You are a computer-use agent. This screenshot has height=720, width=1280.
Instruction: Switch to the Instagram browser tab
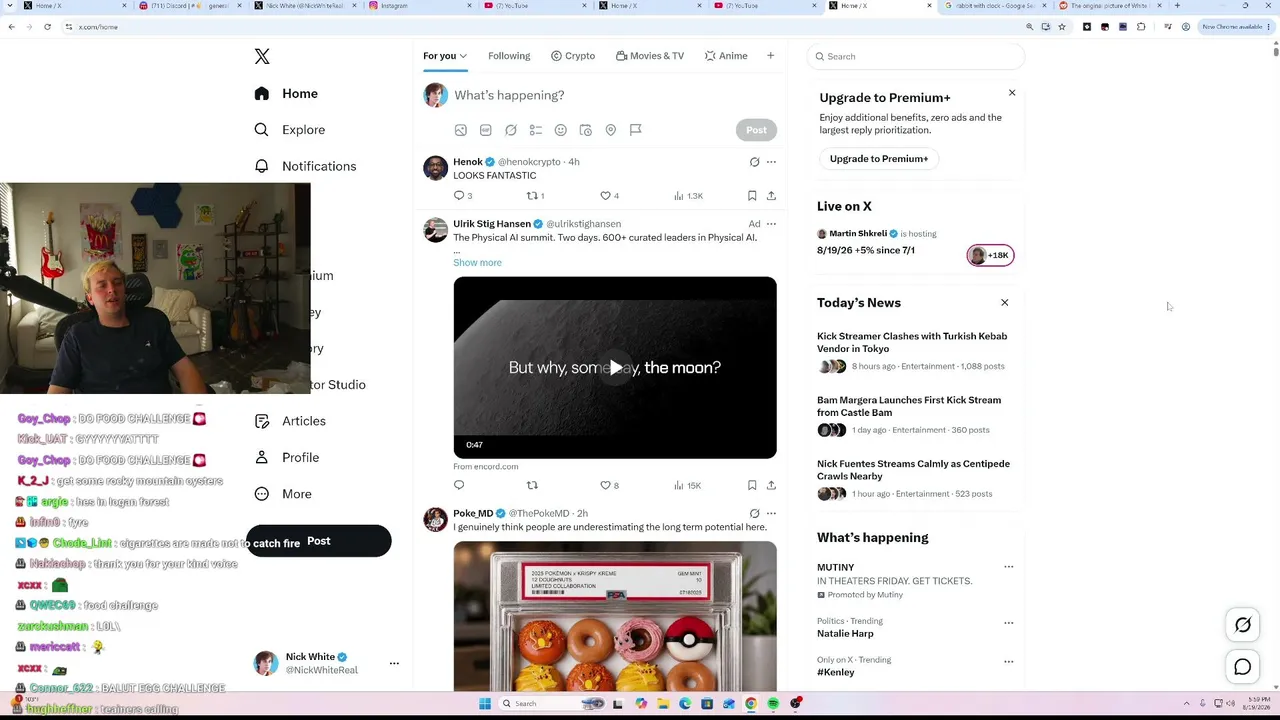pyautogui.click(x=420, y=6)
